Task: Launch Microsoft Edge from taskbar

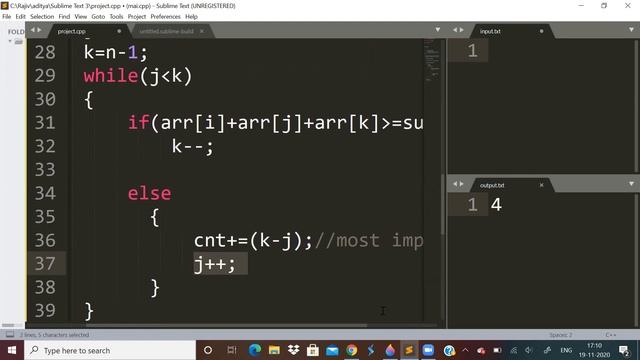Action: 255,350
